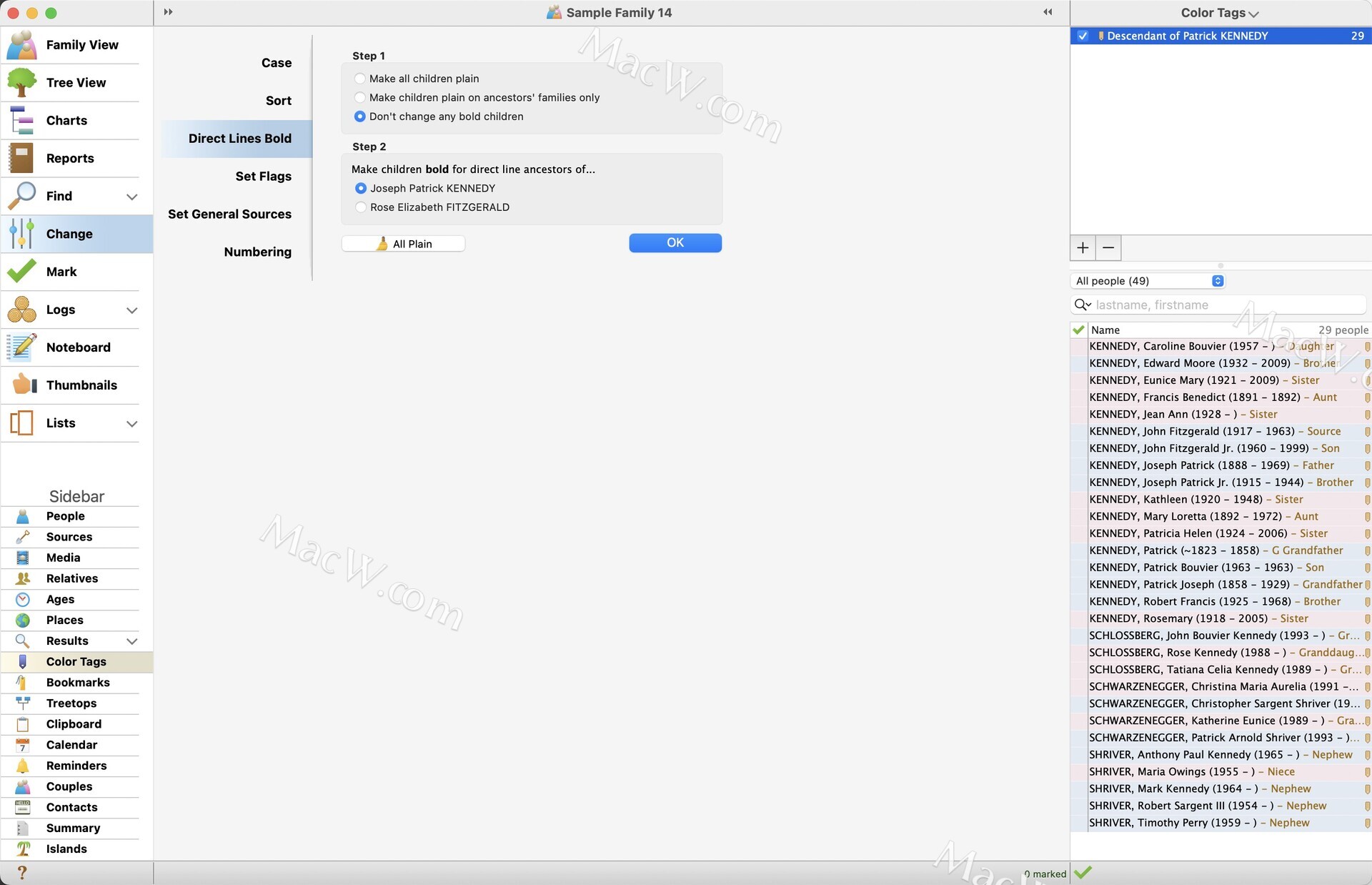Open the All people (49) dropdown
Image resolution: width=1372 pixels, height=885 pixels.
(x=1149, y=281)
